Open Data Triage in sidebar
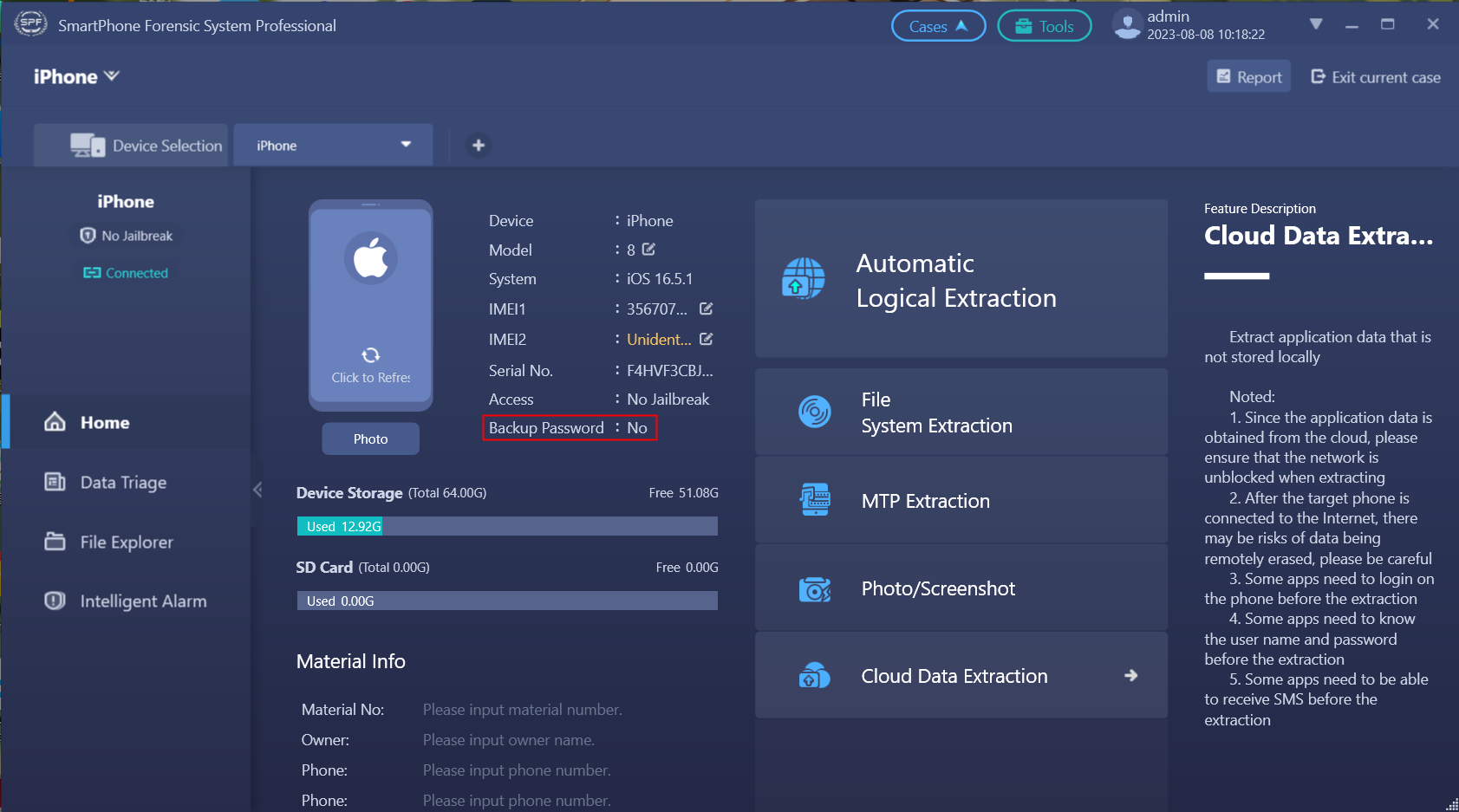Image resolution: width=1459 pixels, height=812 pixels. 127,482
